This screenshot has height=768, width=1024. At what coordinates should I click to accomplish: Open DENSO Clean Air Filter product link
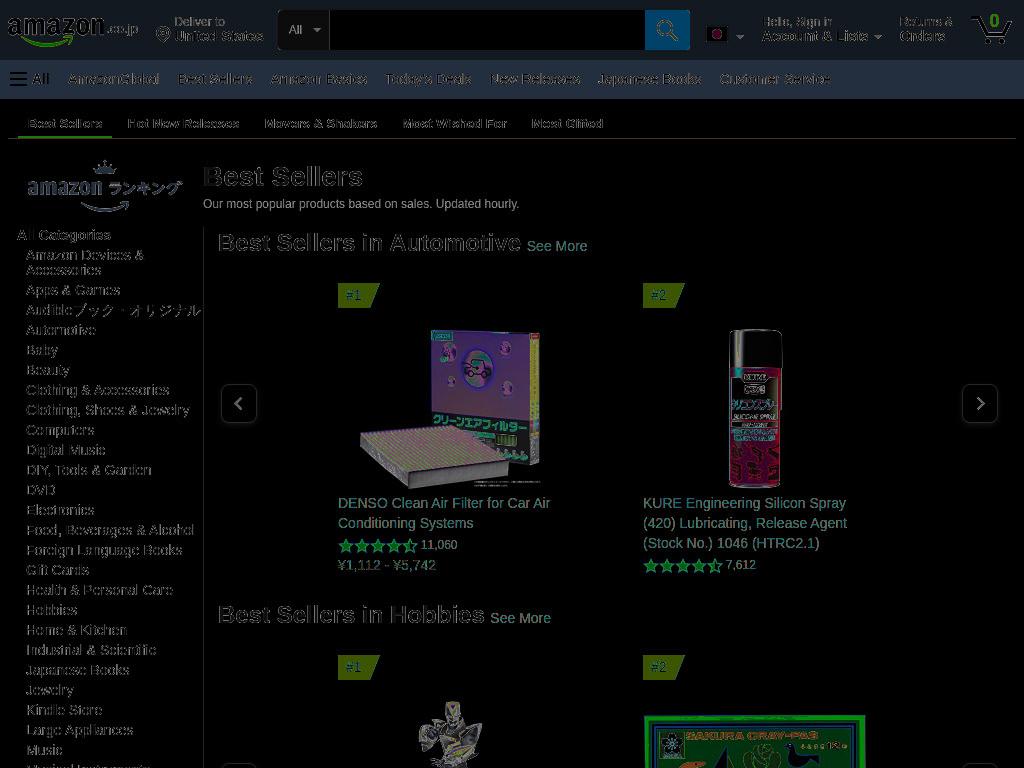click(x=444, y=513)
